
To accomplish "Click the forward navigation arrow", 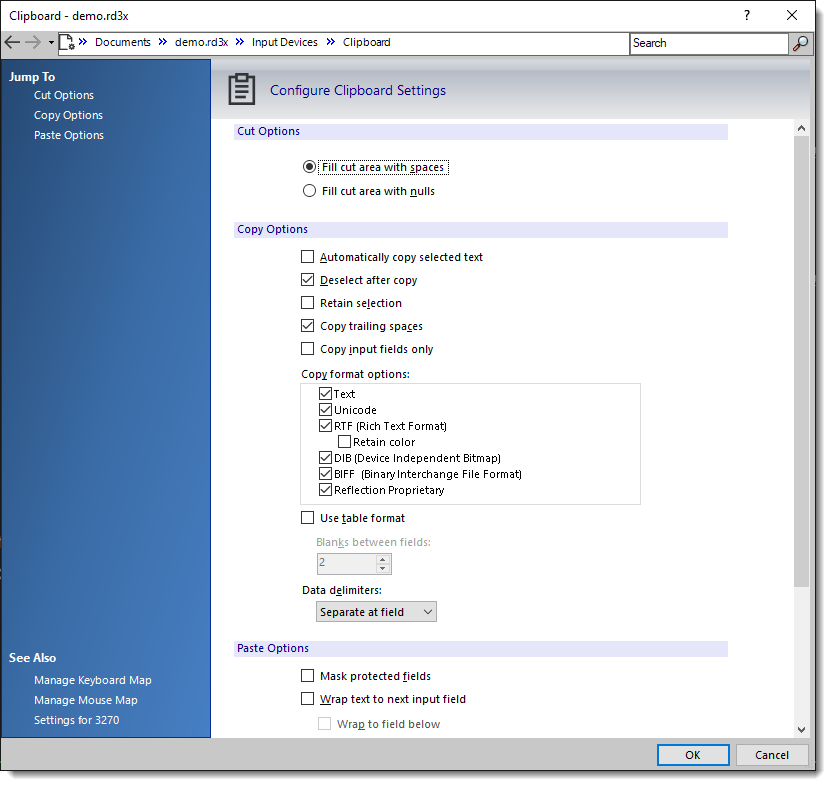I will coord(33,42).
